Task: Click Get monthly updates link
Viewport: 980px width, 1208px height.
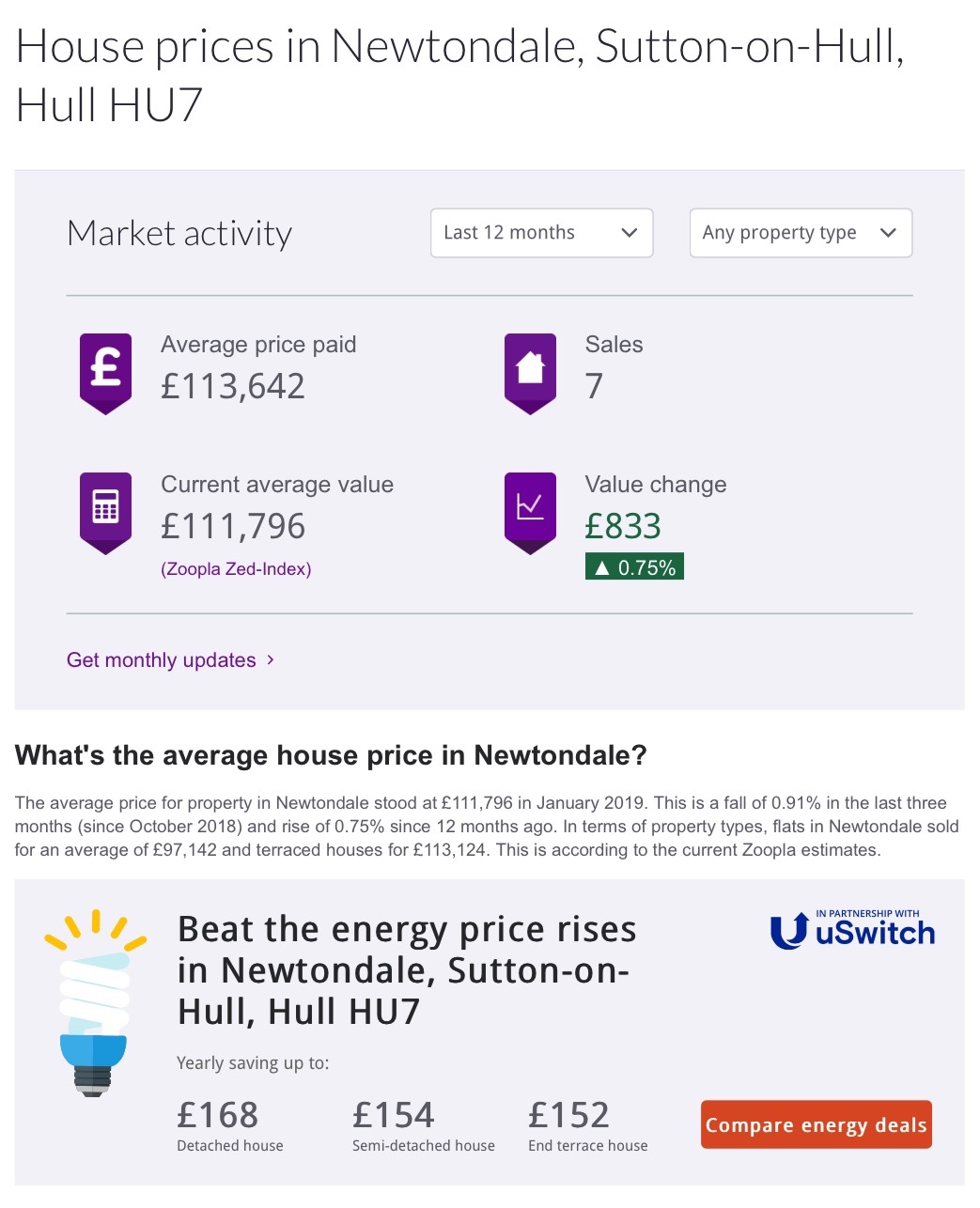Action: (x=162, y=660)
